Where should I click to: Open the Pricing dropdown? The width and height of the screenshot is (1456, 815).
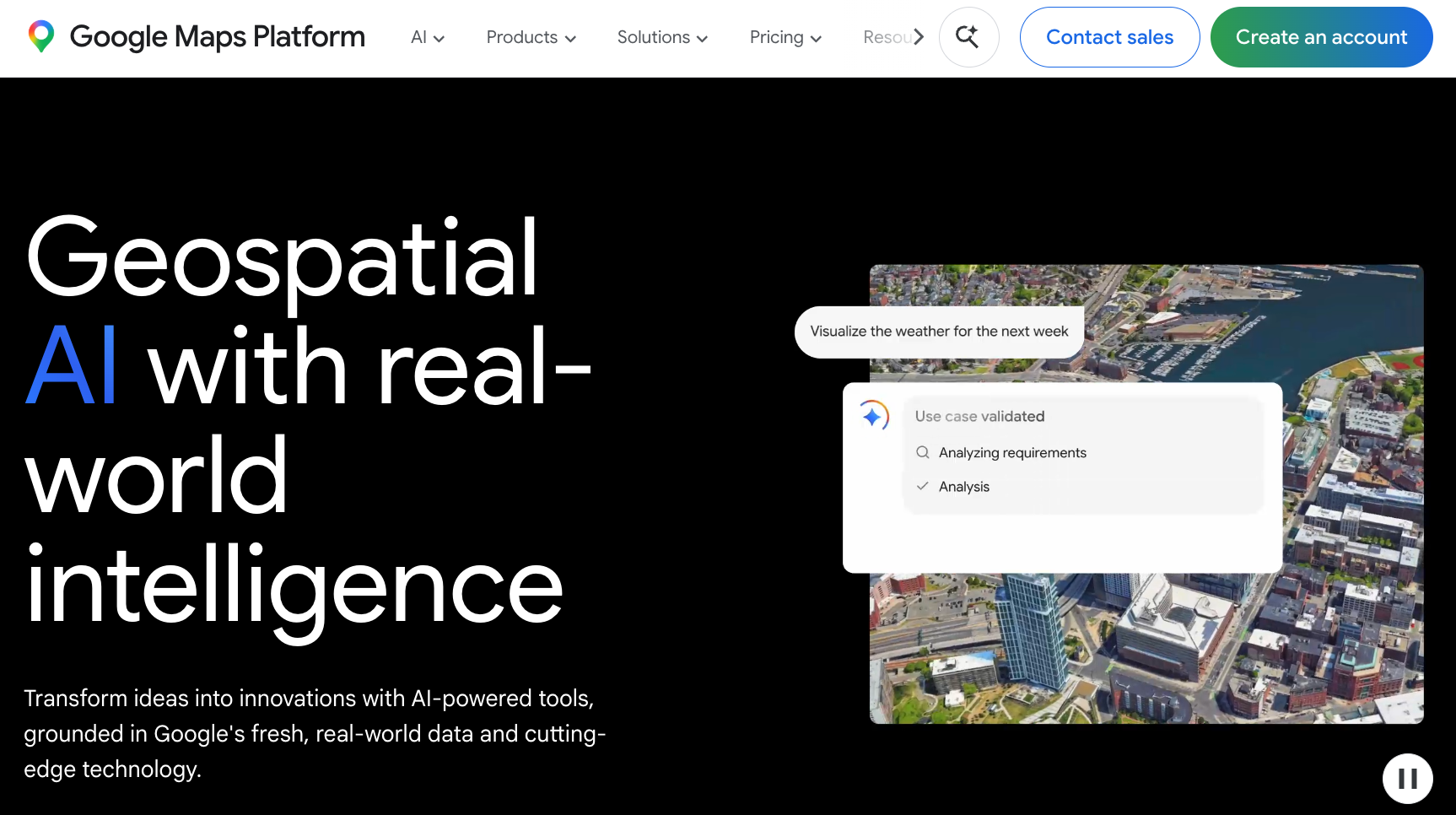785,37
